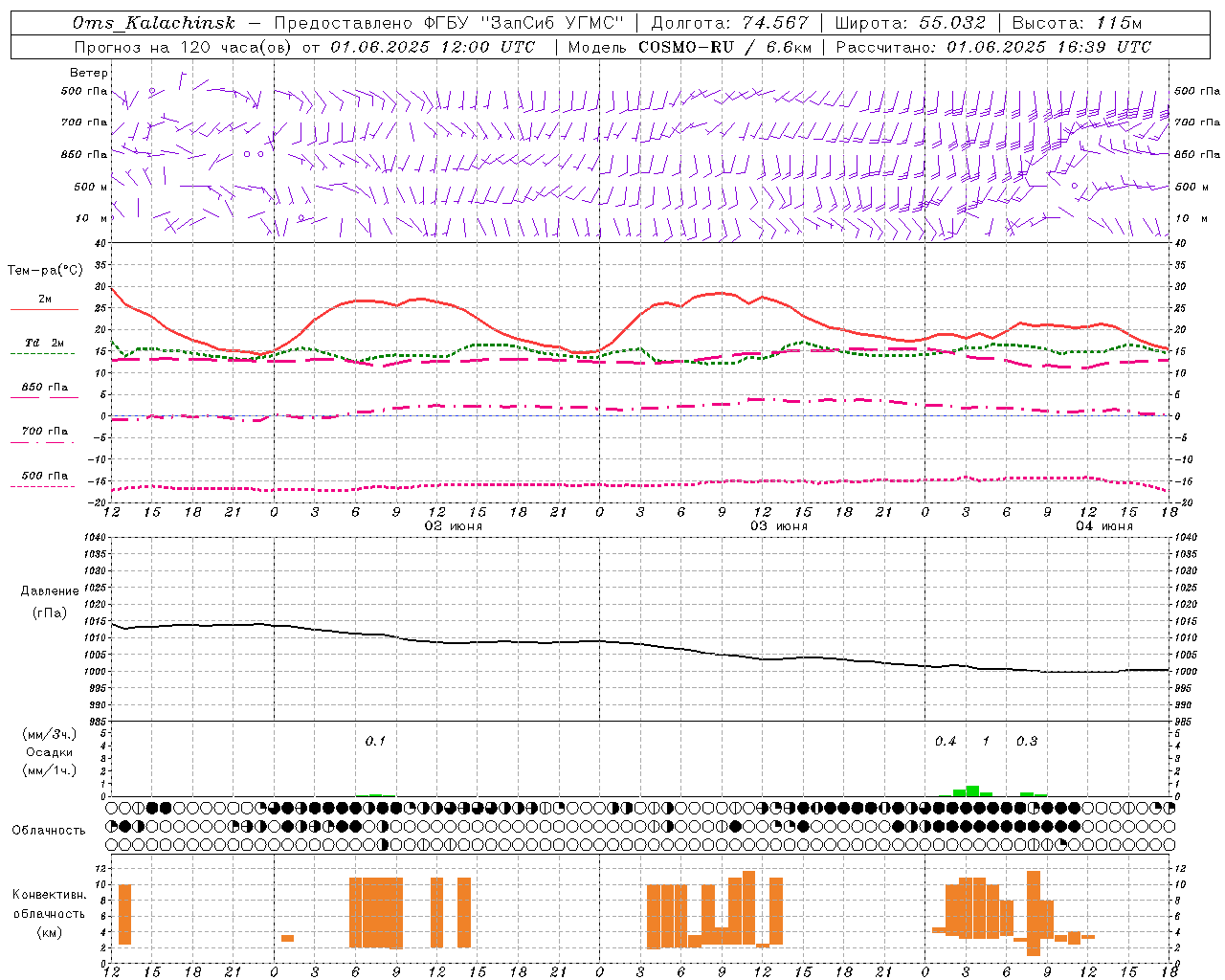Select the latitude value Широта: 55.032
The width and height of the screenshot is (1225, 980).
tap(910, 23)
